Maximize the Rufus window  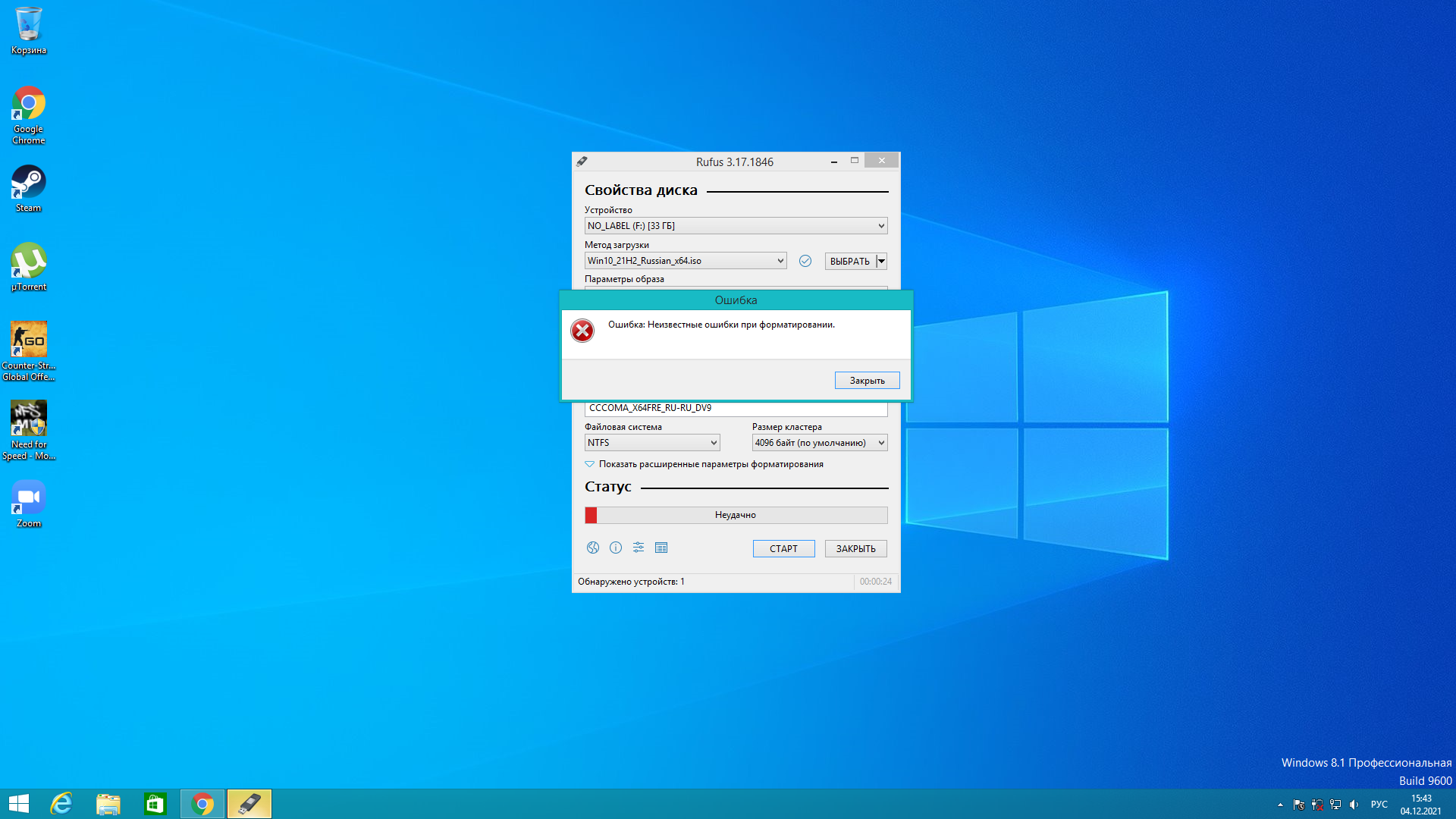click(855, 161)
